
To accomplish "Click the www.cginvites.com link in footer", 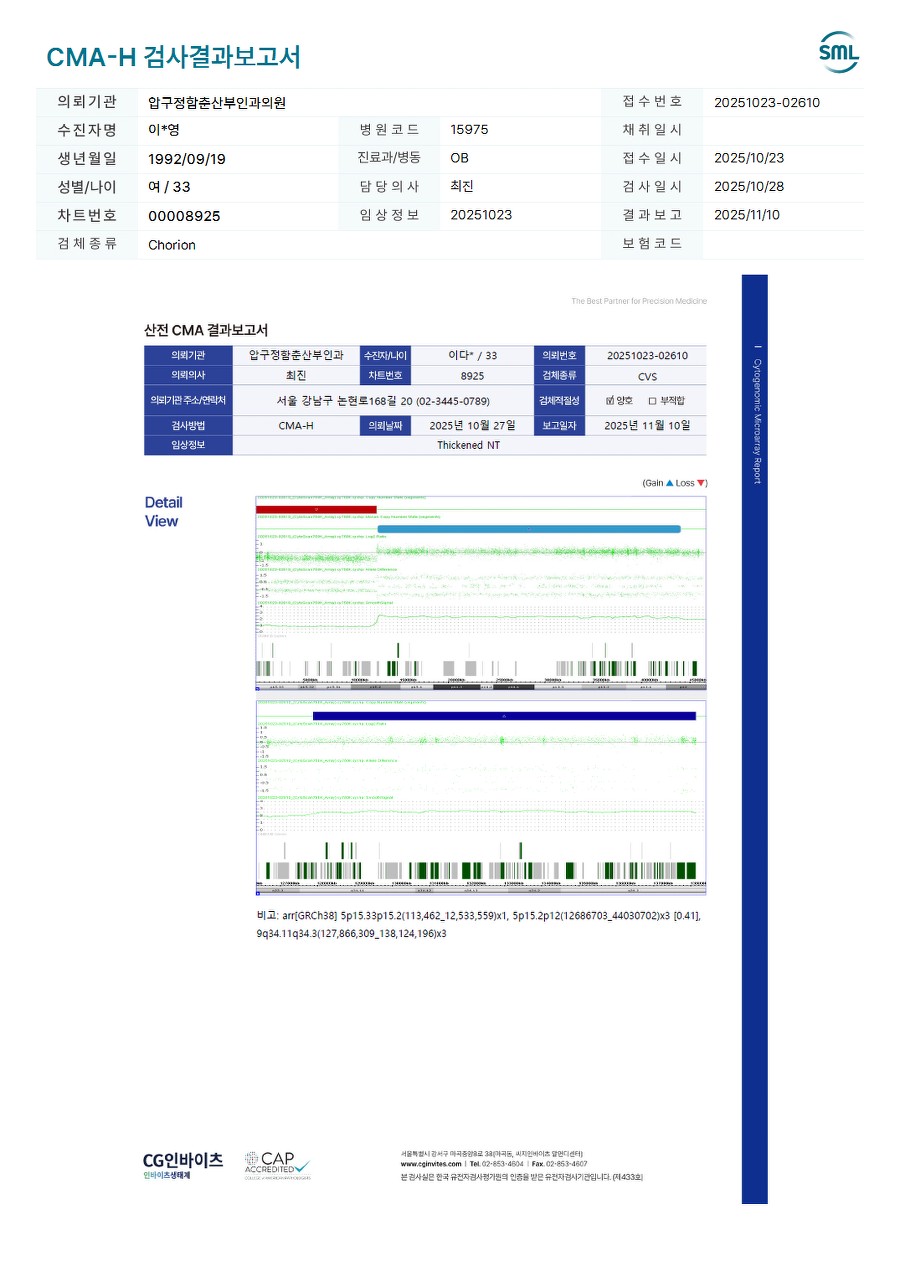I will (431, 1164).
